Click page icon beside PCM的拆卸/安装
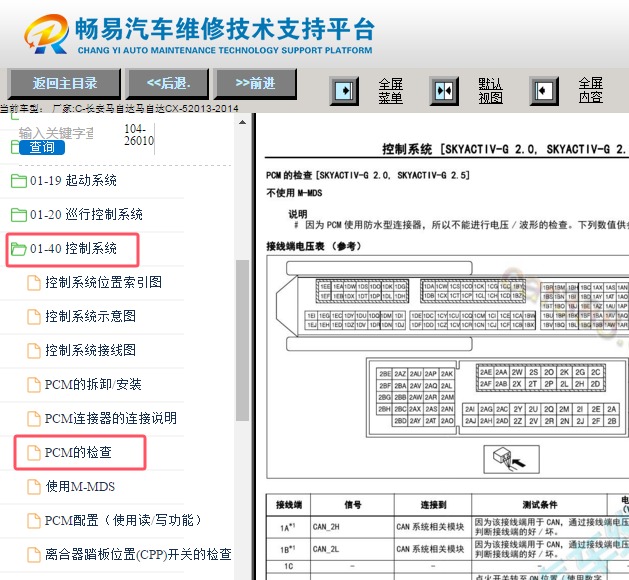The image size is (629, 580). 34,385
